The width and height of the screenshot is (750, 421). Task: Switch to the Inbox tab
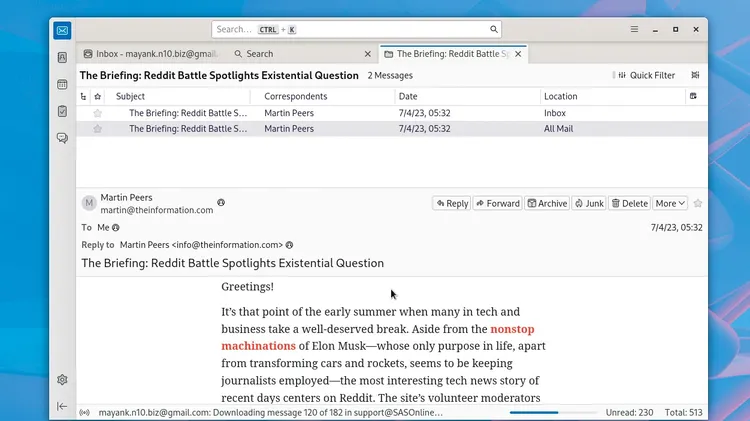pos(150,54)
